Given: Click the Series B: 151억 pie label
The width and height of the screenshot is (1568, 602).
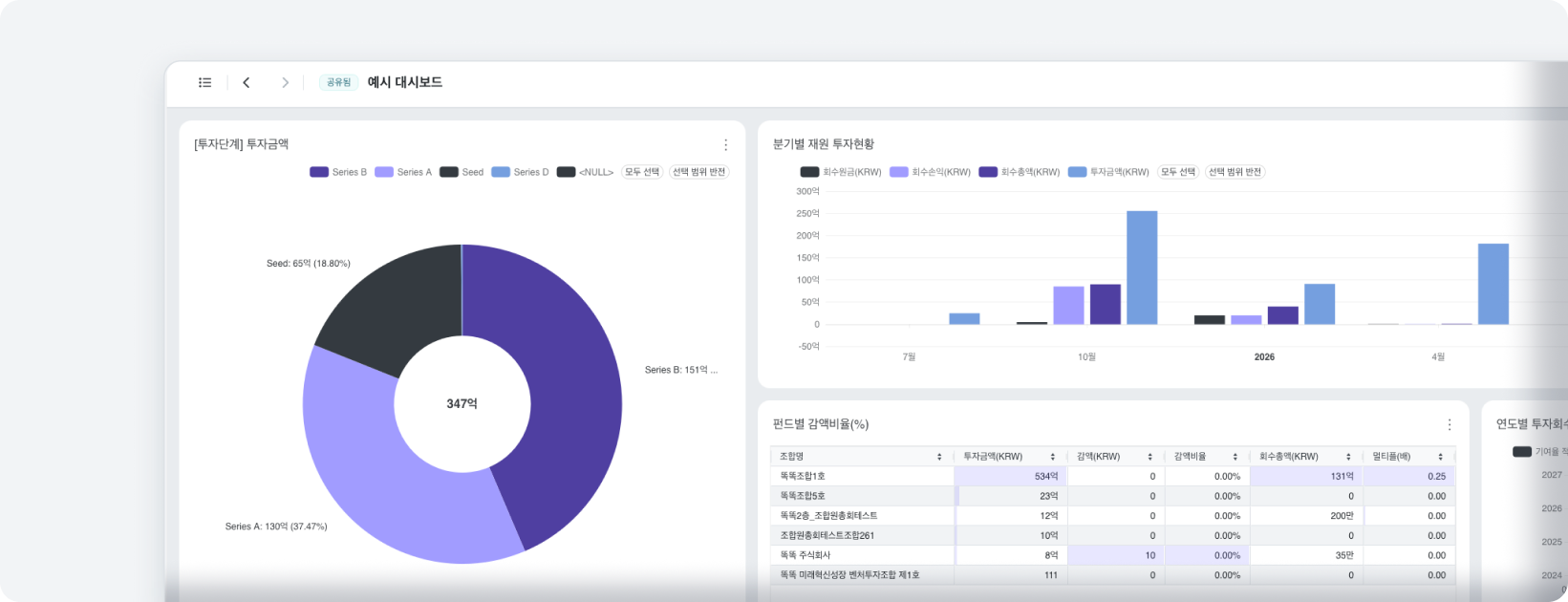Looking at the screenshot, I should (x=681, y=370).
